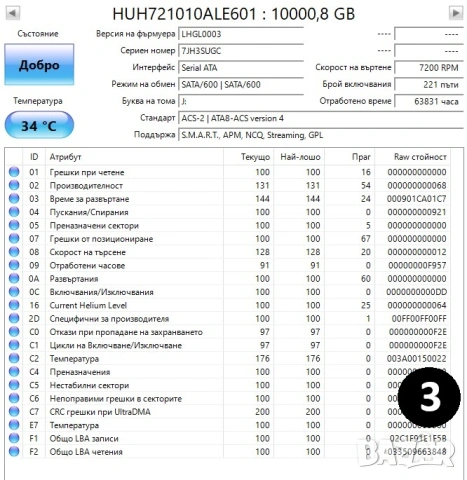
Task: Click status icon for Скорост на търсене
Action: pos(14,252)
